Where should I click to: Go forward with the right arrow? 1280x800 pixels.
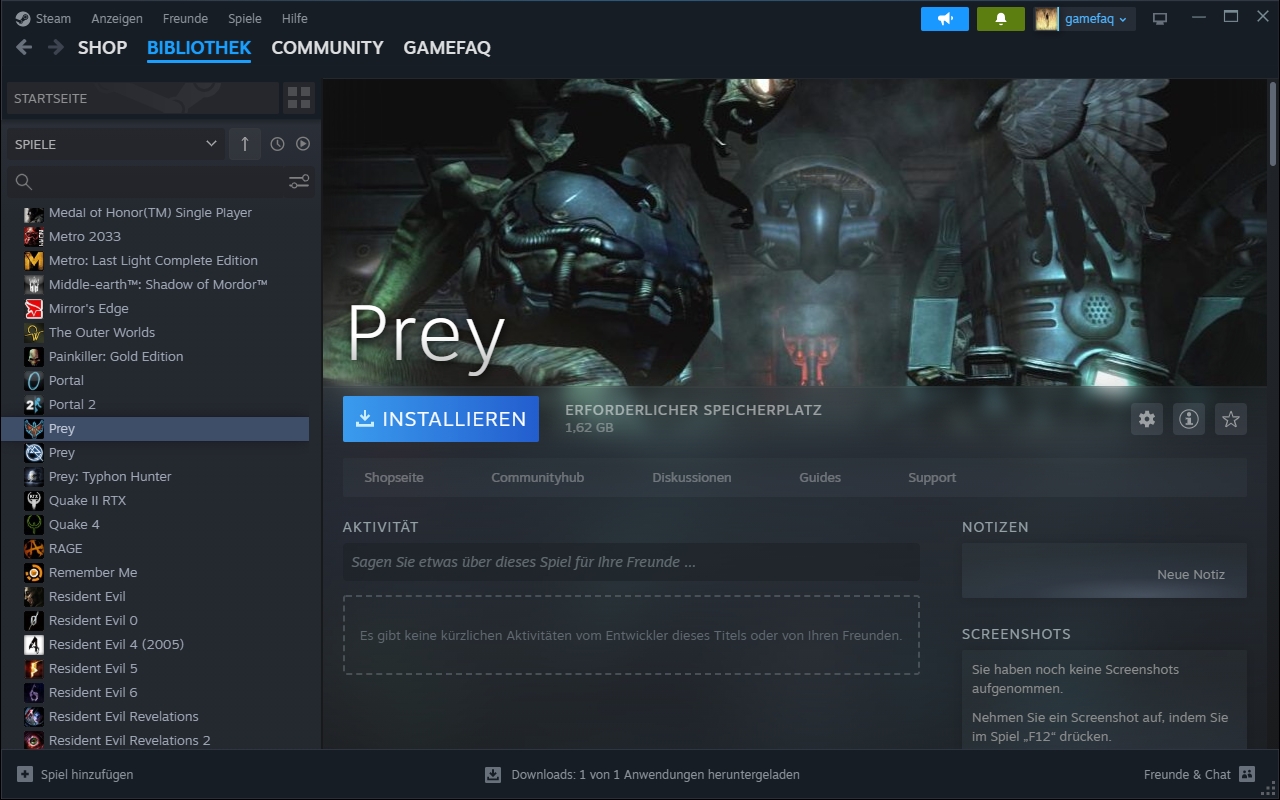tap(56, 47)
